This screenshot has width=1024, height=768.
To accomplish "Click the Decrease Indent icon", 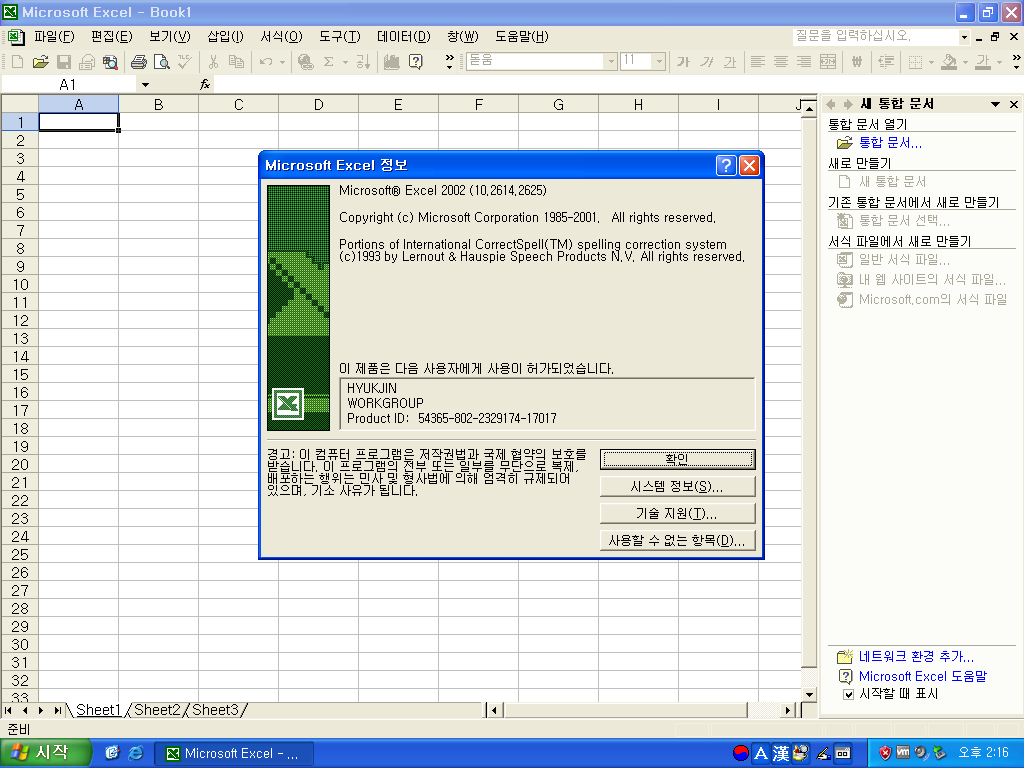I will click(886, 62).
